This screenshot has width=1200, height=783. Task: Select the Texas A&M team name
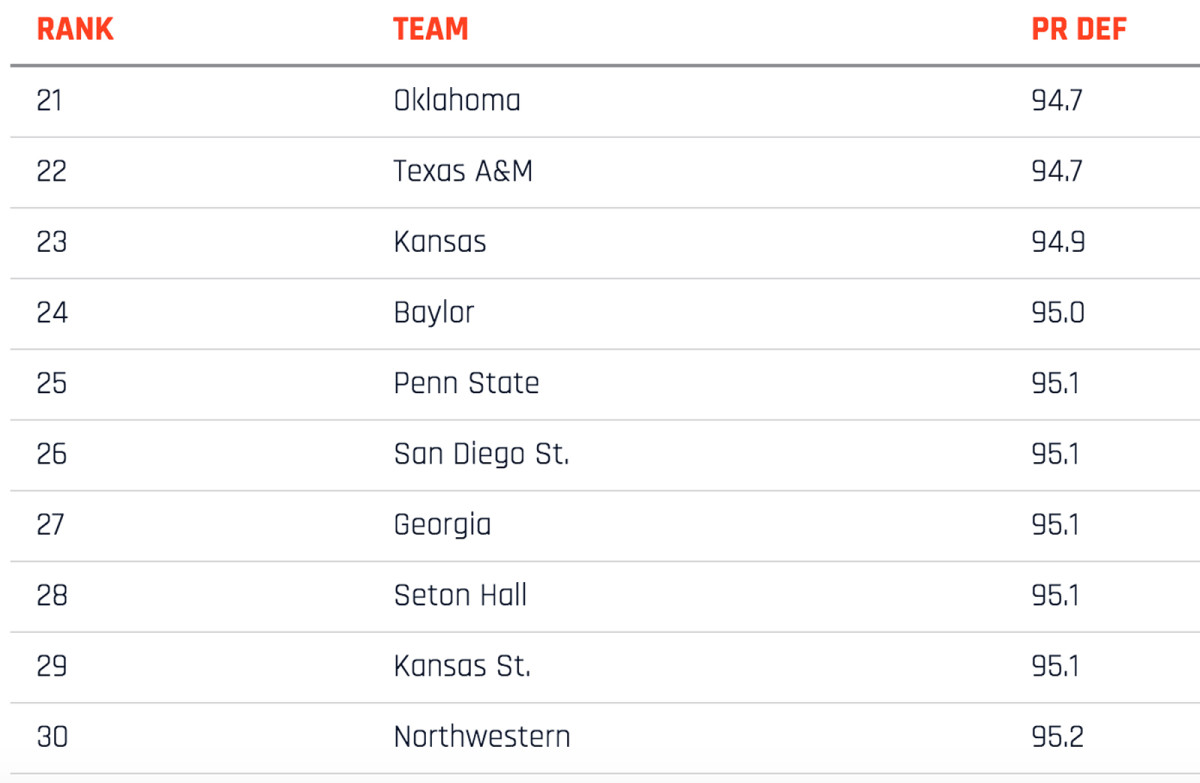[463, 171]
